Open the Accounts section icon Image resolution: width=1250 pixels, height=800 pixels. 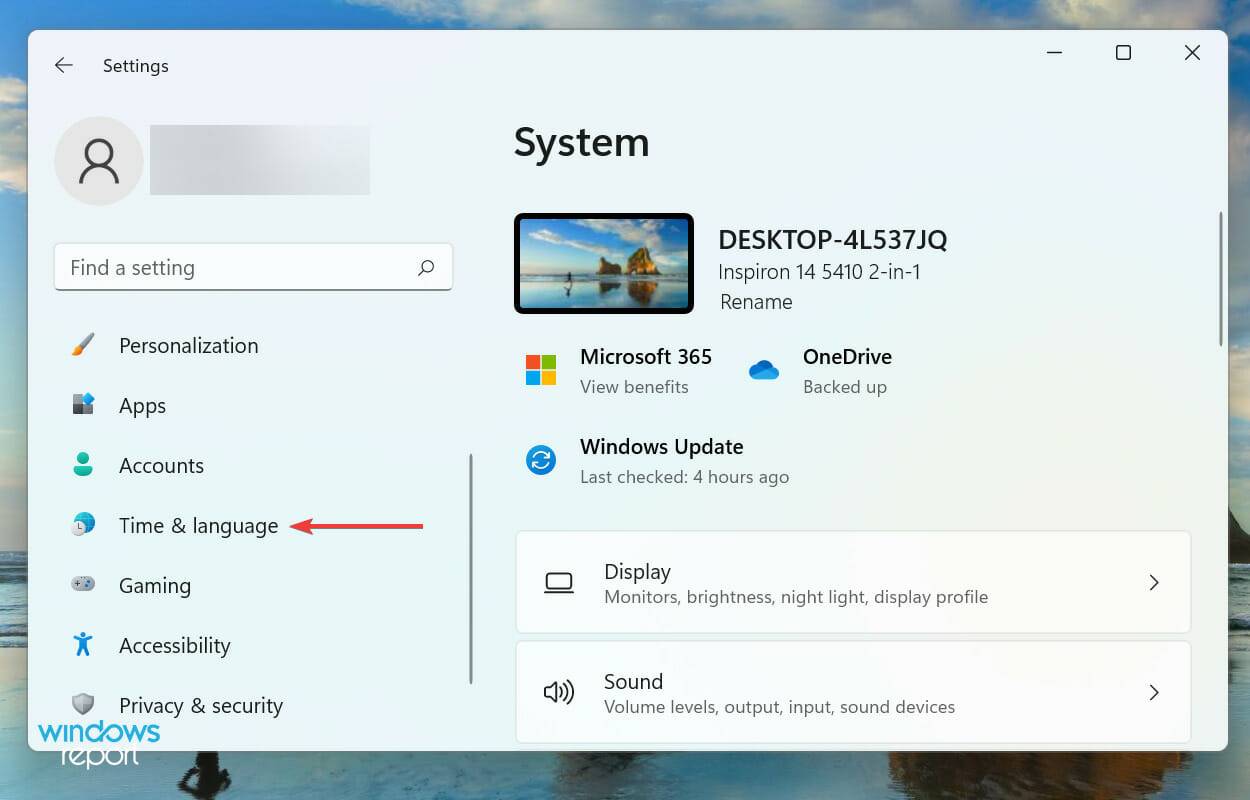click(x=82, y=465)
